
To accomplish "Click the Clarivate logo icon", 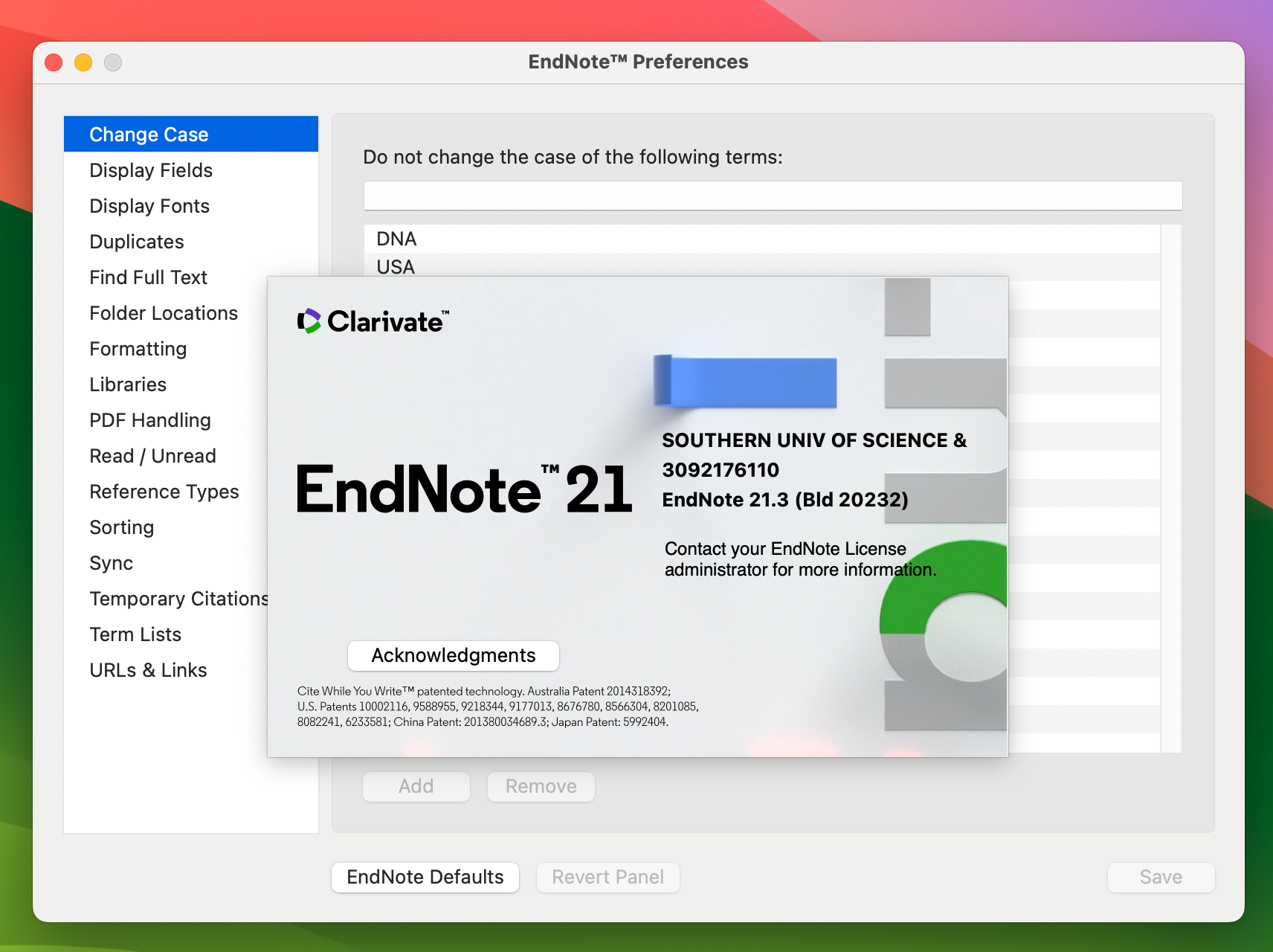I will (309, 321).
